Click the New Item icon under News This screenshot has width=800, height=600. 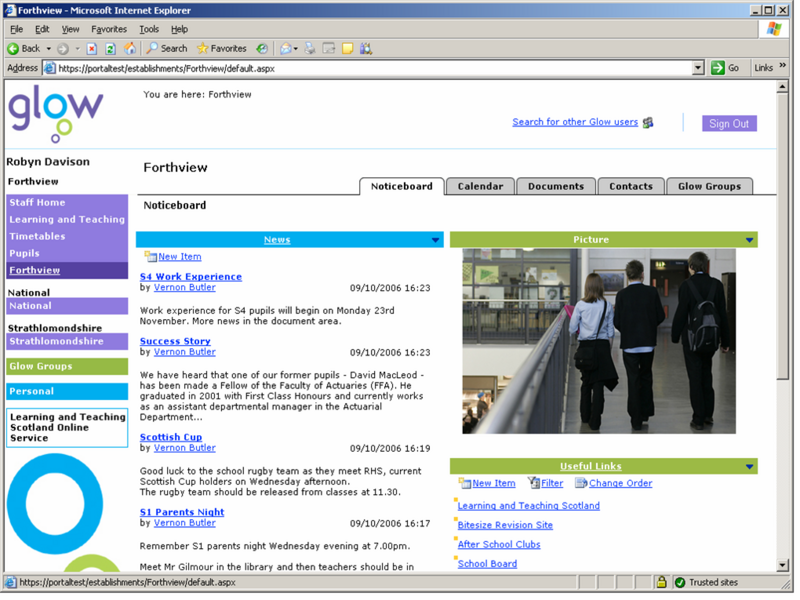[150, 257]
